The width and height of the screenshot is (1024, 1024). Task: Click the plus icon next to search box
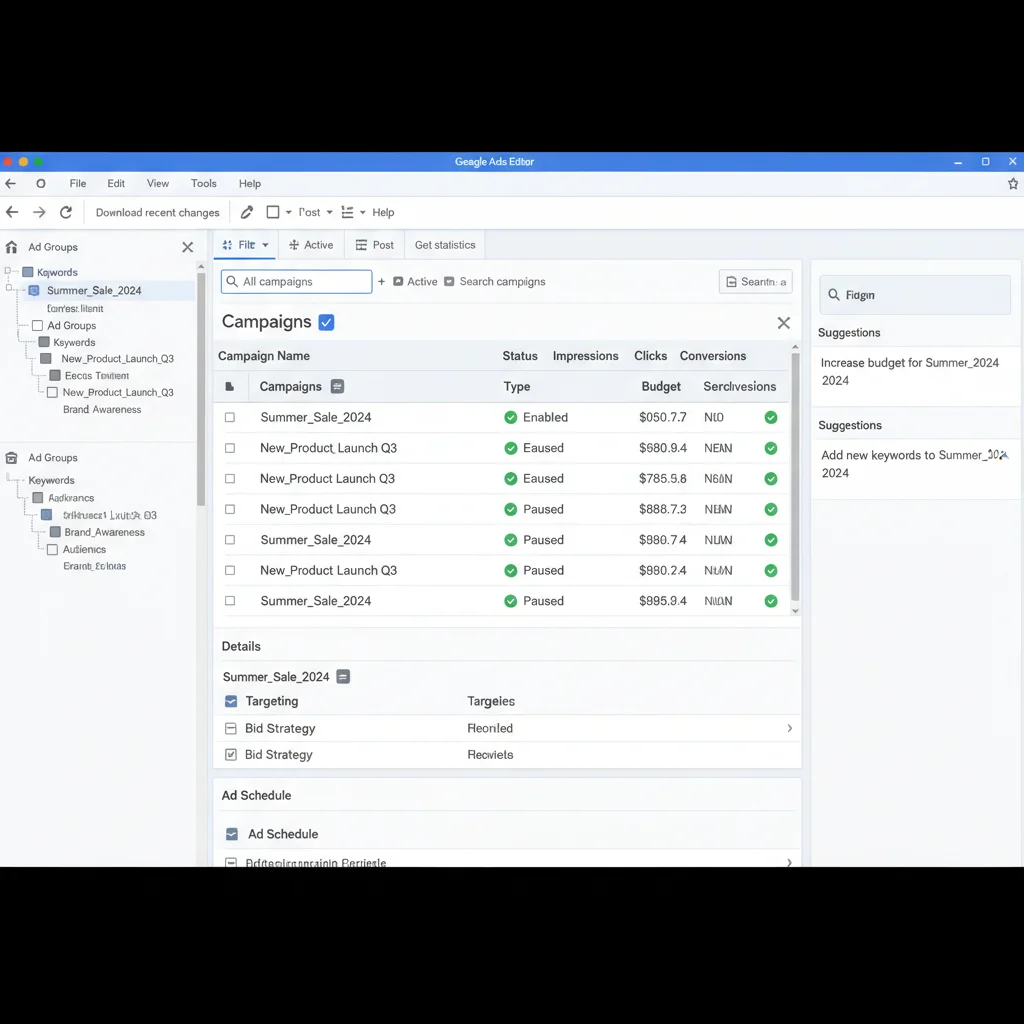click(381, 281)
